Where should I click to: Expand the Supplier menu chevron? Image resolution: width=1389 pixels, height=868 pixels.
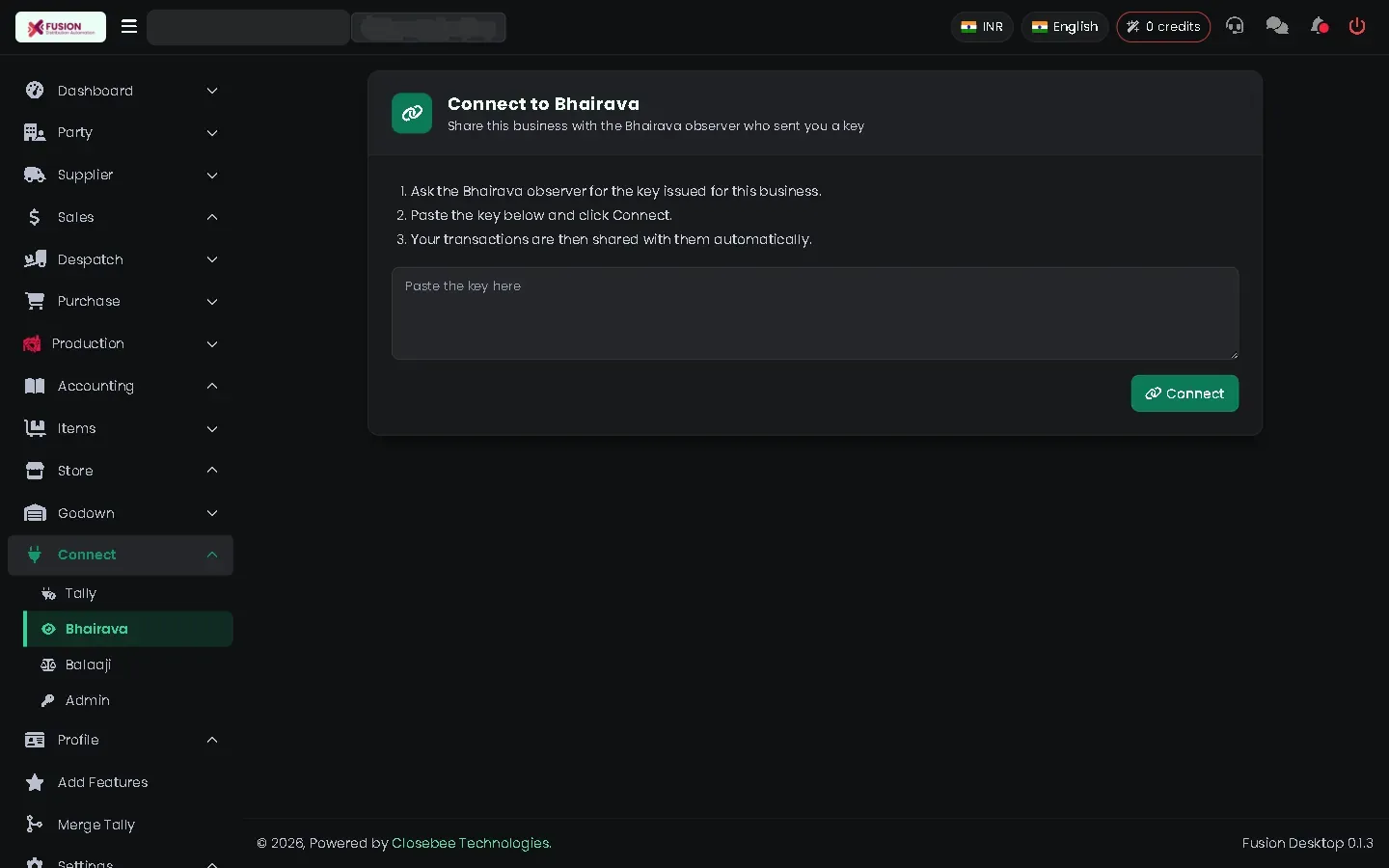point(212,176)
